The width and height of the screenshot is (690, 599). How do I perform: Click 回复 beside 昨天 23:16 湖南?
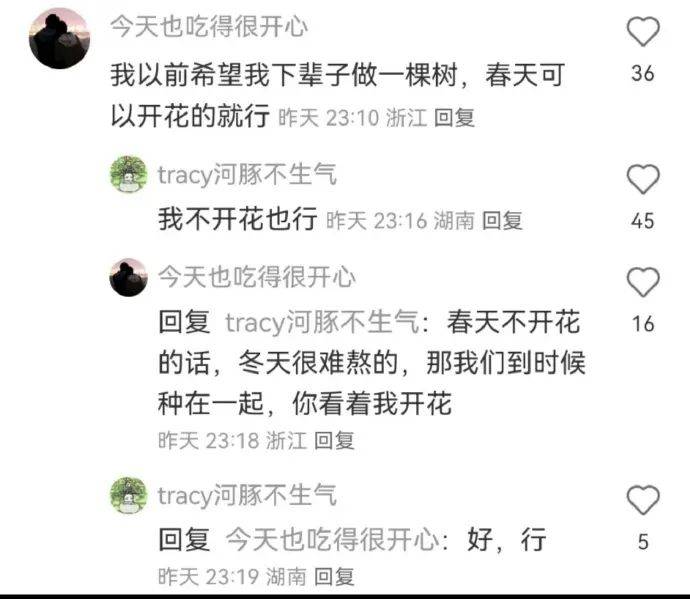tap(502, 220)
